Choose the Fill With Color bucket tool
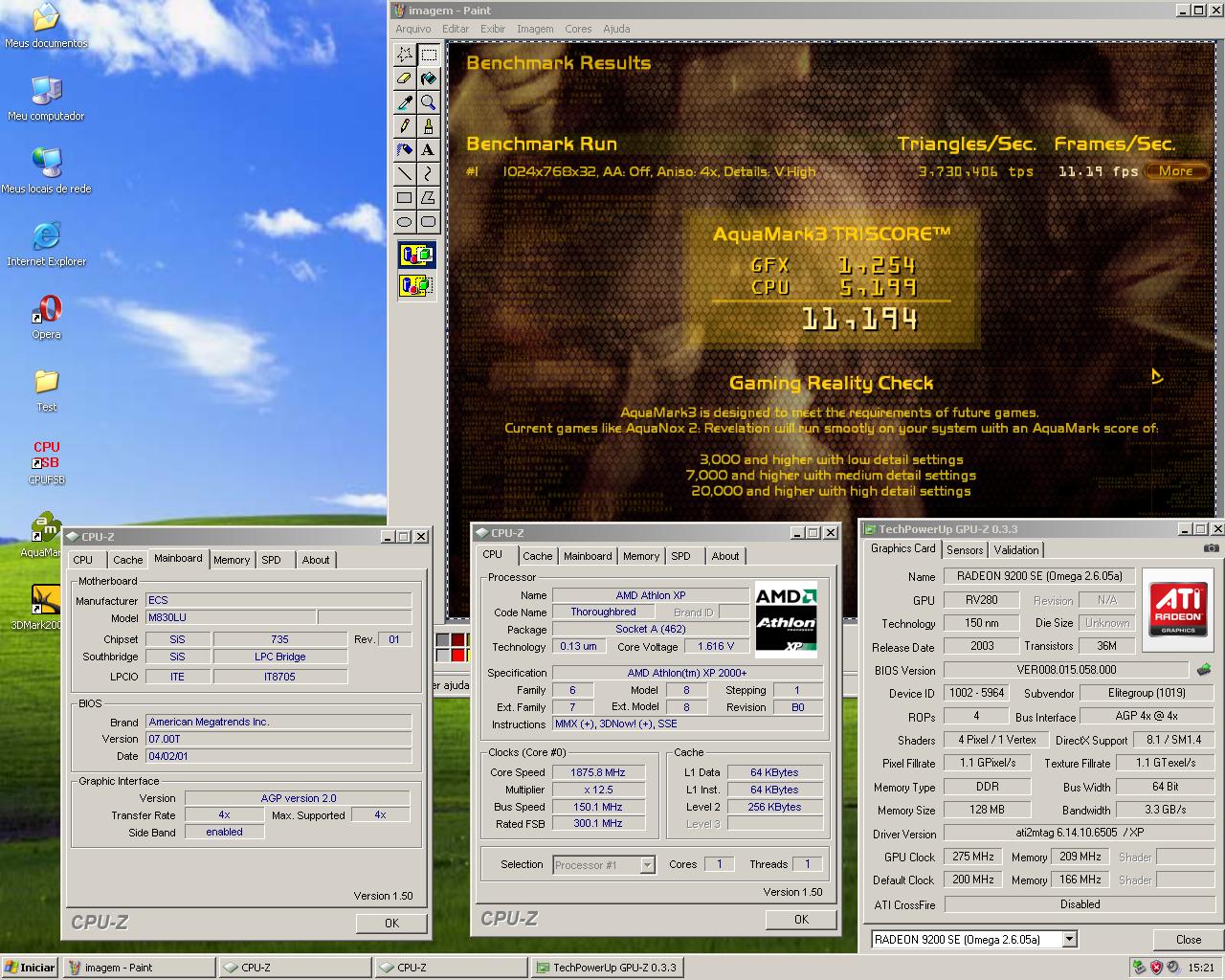This screenshot has height=980, width=1225. [x=428, y=78]
